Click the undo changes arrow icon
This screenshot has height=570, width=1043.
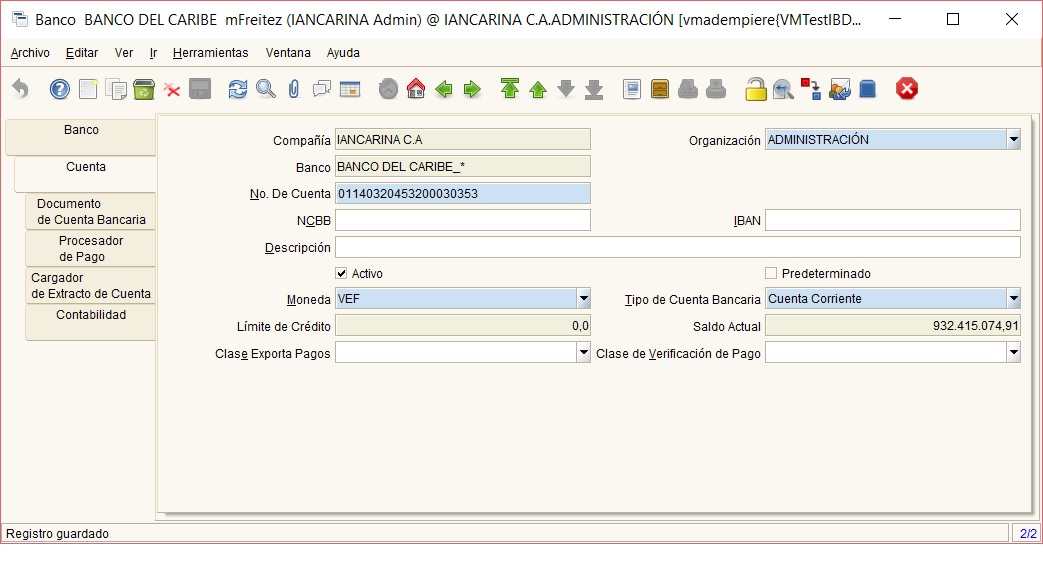[x=21, y=88]
